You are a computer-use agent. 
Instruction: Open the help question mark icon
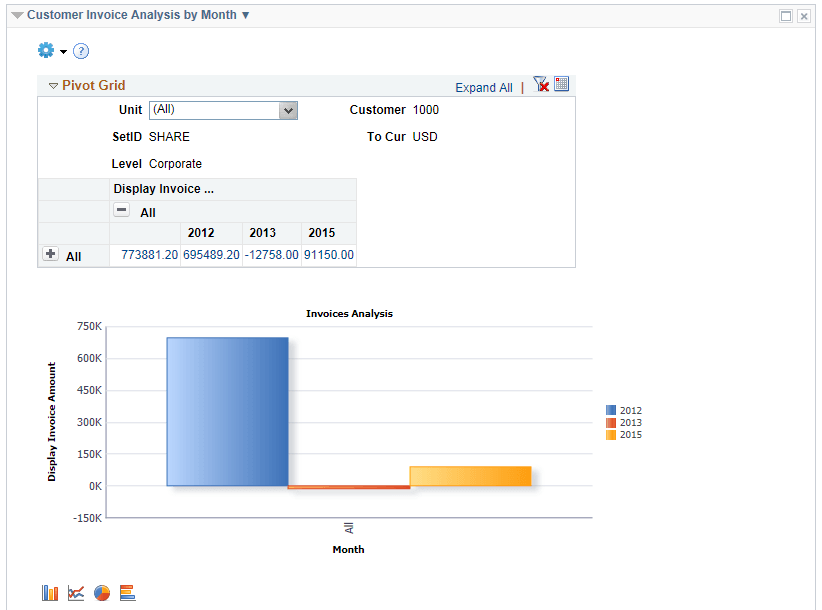point(80,50)
